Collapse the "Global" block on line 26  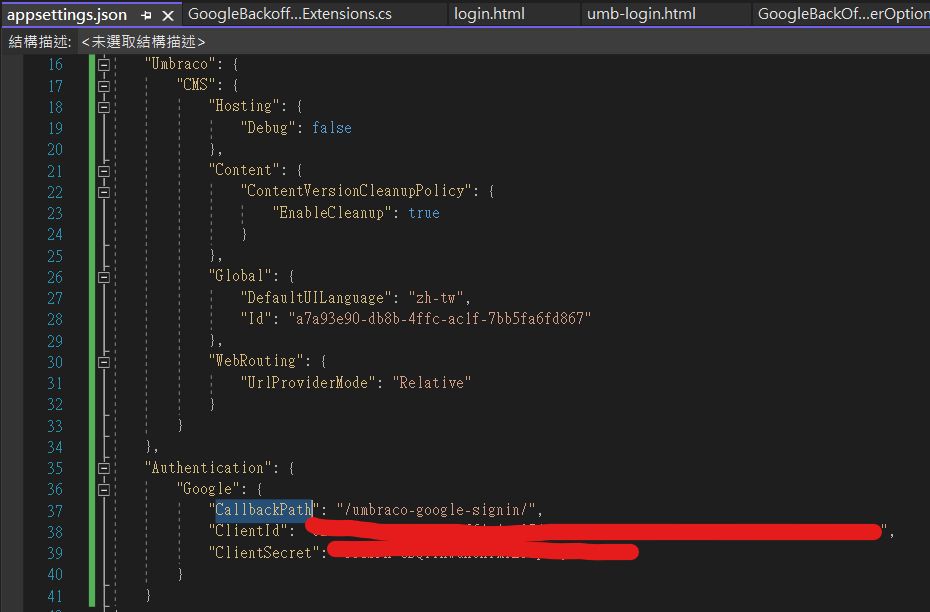click(x=104, y=277)
